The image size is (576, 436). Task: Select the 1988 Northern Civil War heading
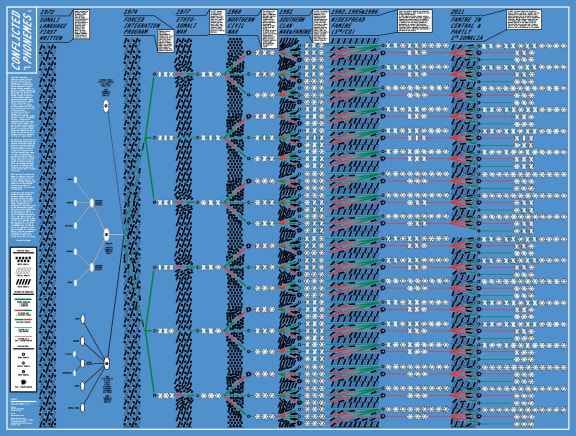click(241, 22)
